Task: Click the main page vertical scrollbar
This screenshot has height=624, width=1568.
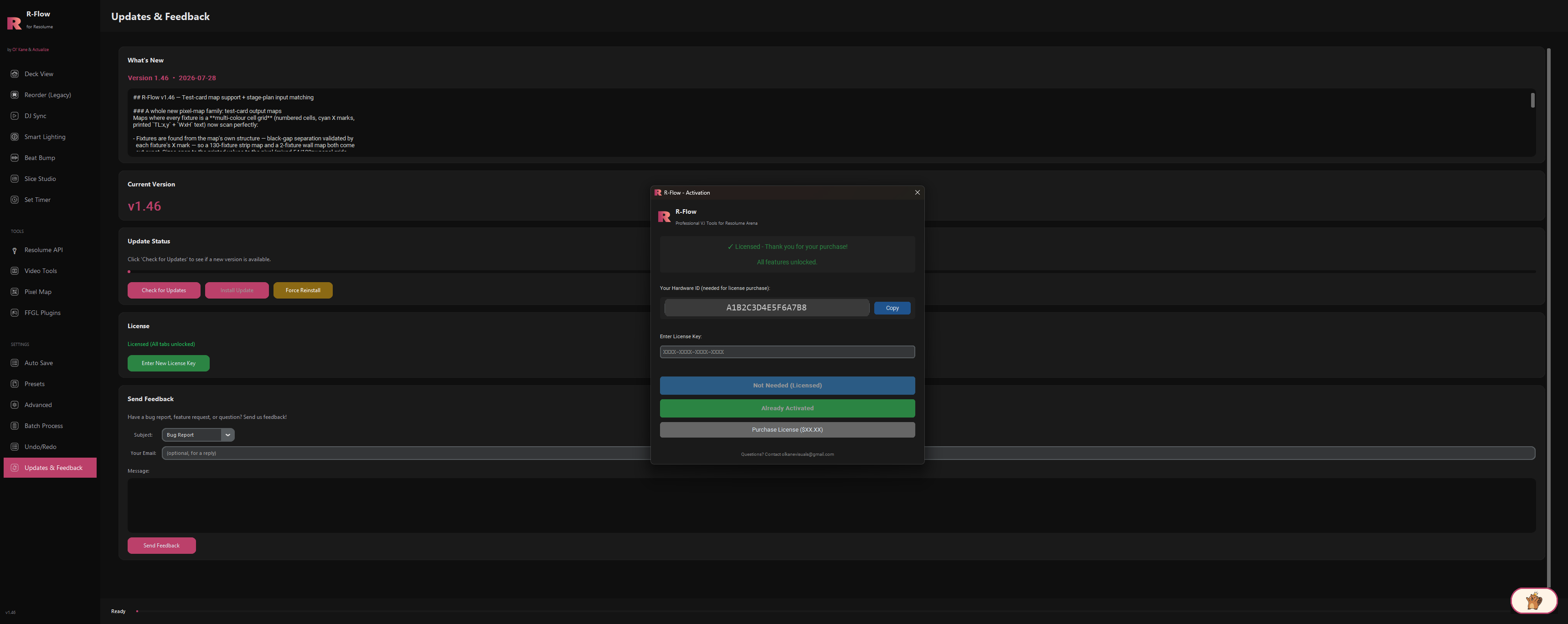Action: [1549, 317]
